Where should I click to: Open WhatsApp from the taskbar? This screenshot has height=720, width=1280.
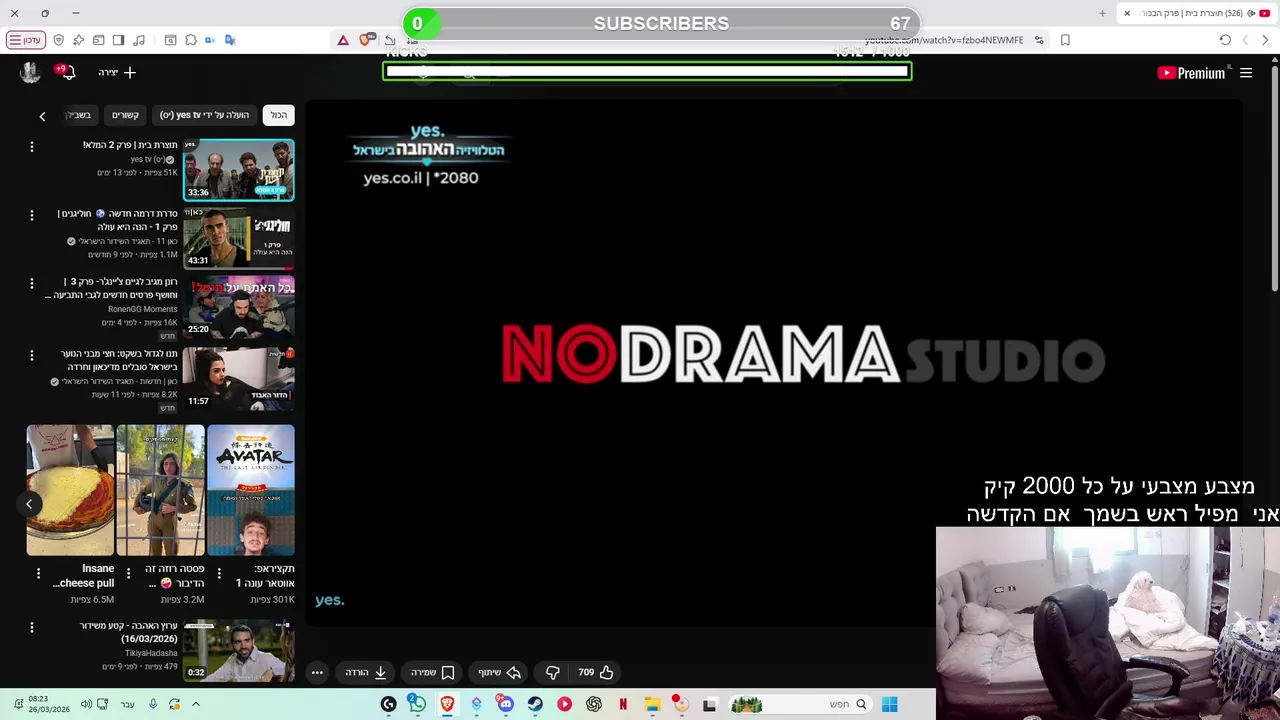click(417, 704)
